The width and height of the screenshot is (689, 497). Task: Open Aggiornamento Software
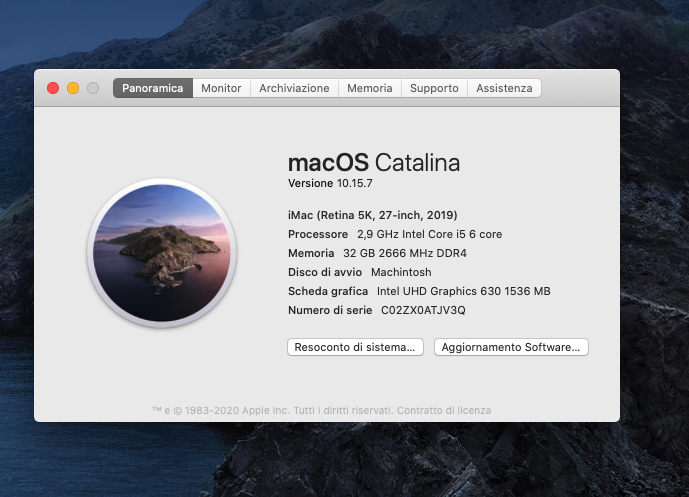pos(511,347)
